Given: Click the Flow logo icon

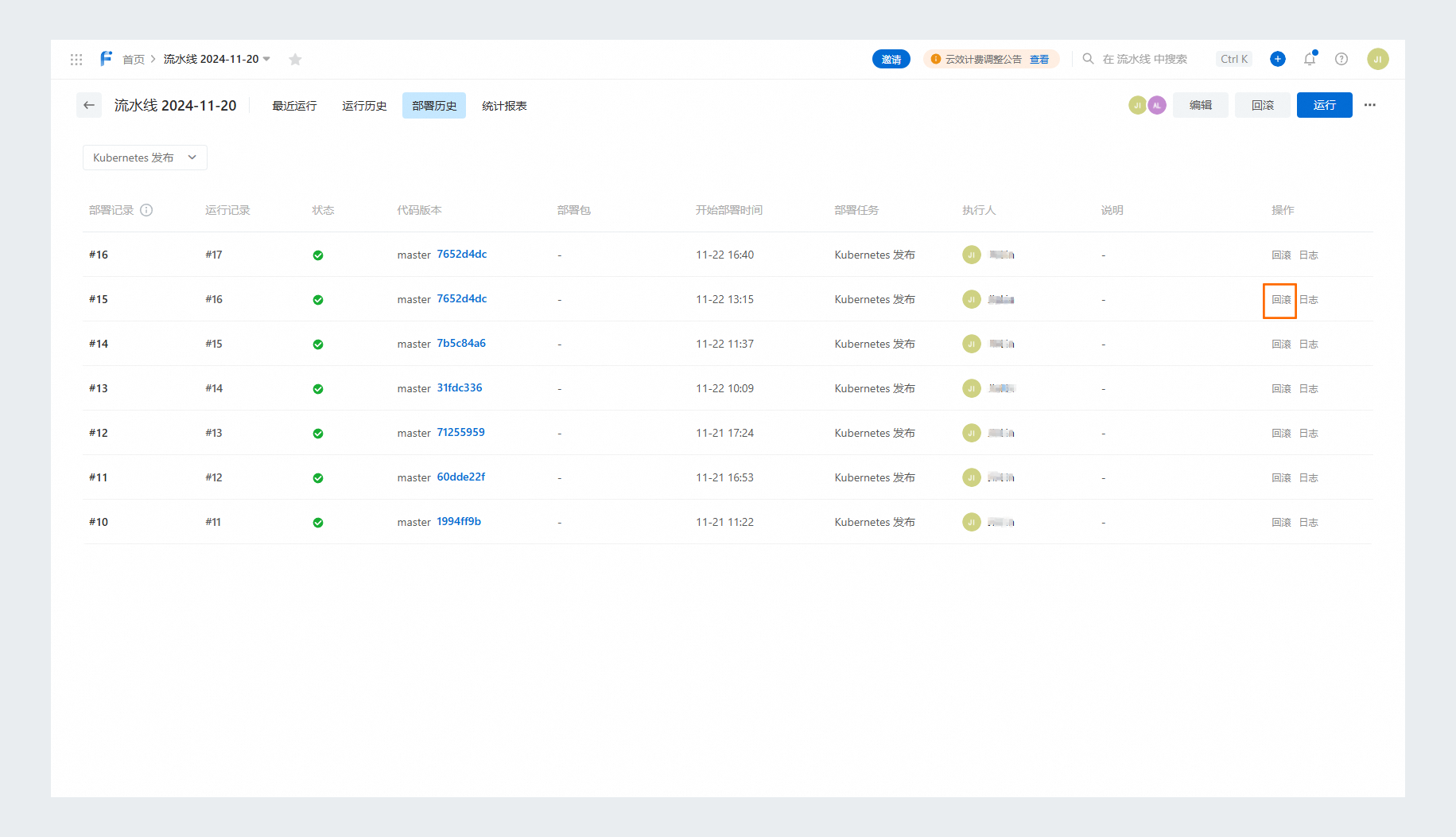Looking at the screenshot, I should (106, 59).
